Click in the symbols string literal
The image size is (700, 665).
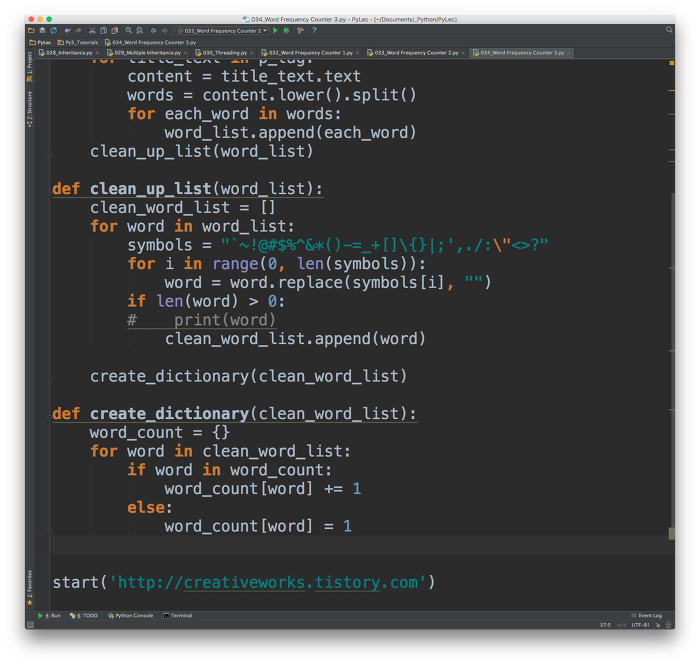(x=384, y=245)
